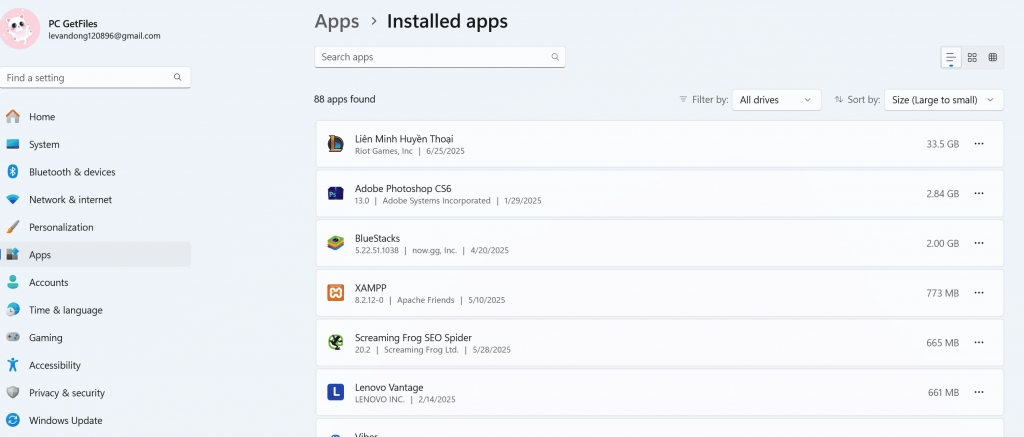Focus the Search apps field

(x=440, y=57)
